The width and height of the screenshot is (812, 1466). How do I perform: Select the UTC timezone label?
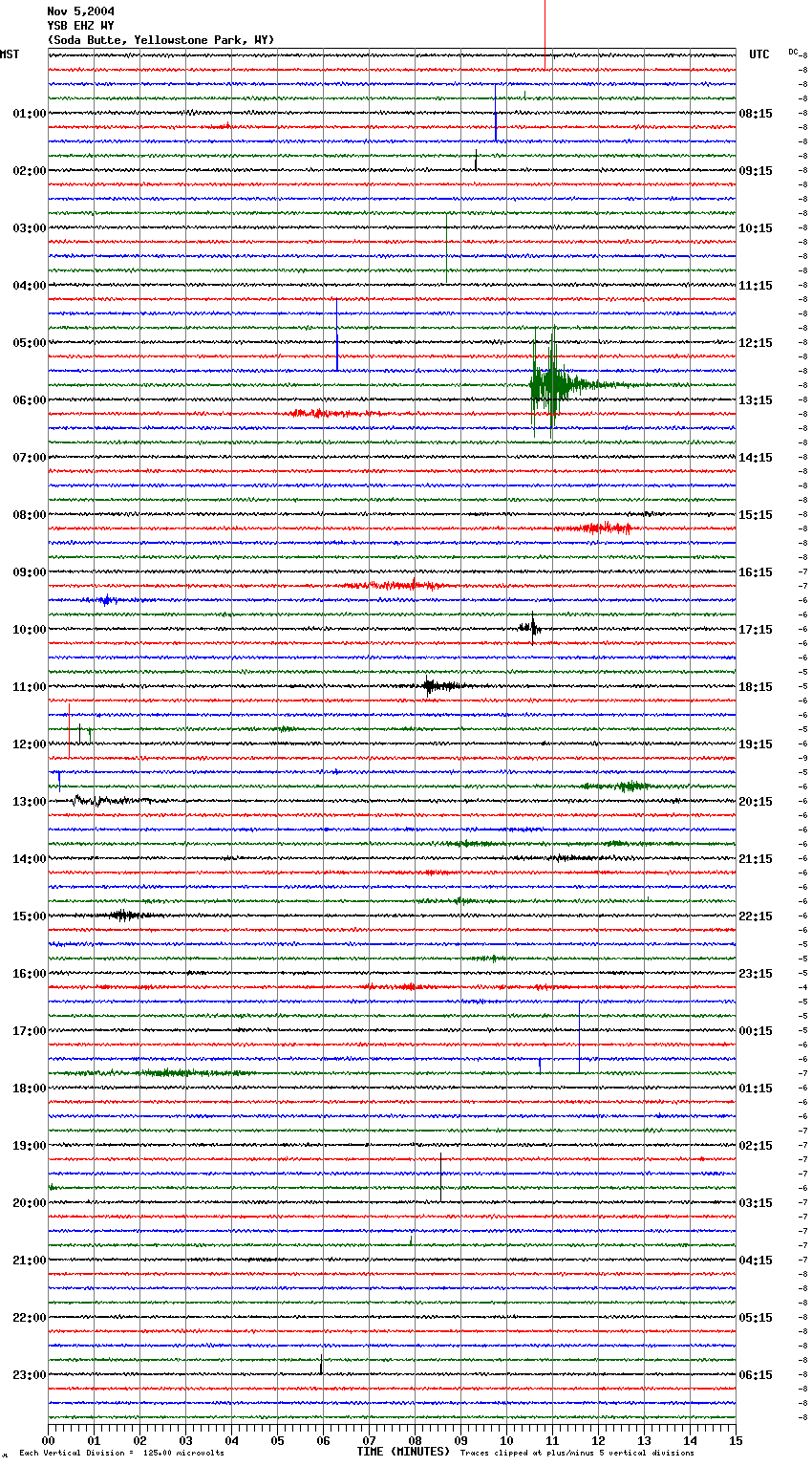[759, 54]
